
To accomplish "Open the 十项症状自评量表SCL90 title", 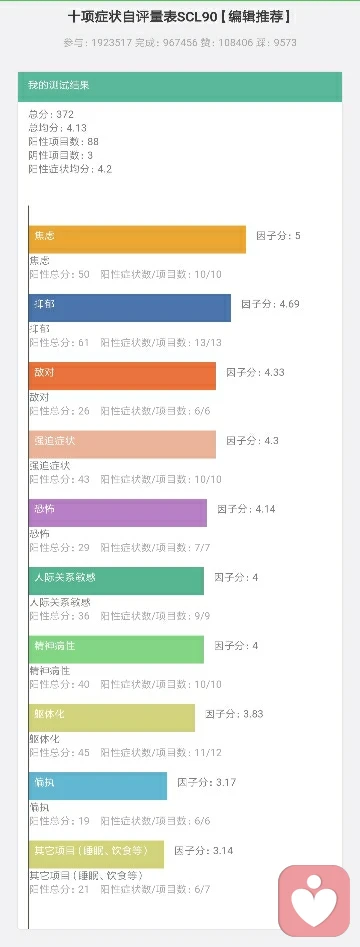I will click(180, 17).
